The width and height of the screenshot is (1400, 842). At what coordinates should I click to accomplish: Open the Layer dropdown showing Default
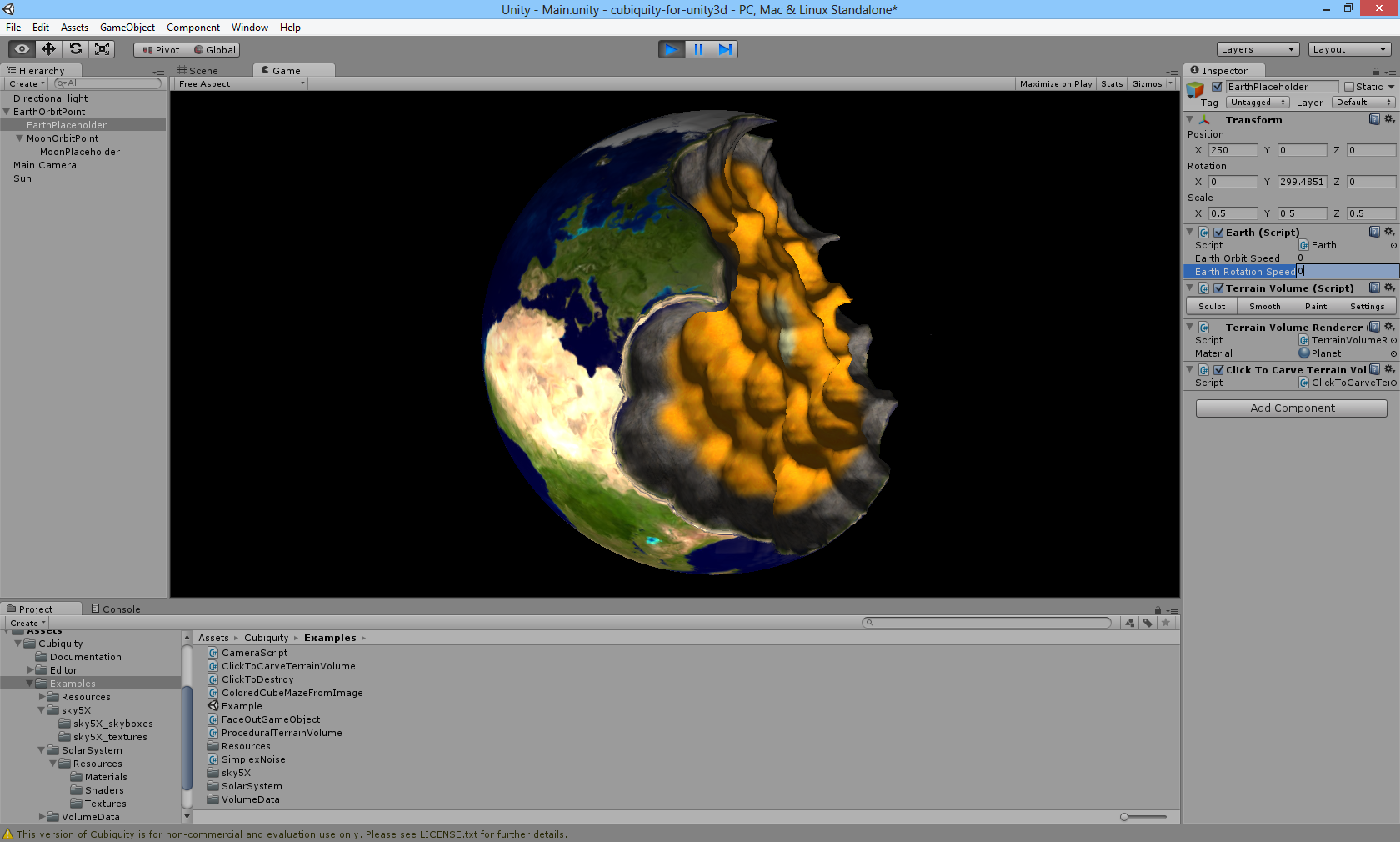tap(1363, 103)
